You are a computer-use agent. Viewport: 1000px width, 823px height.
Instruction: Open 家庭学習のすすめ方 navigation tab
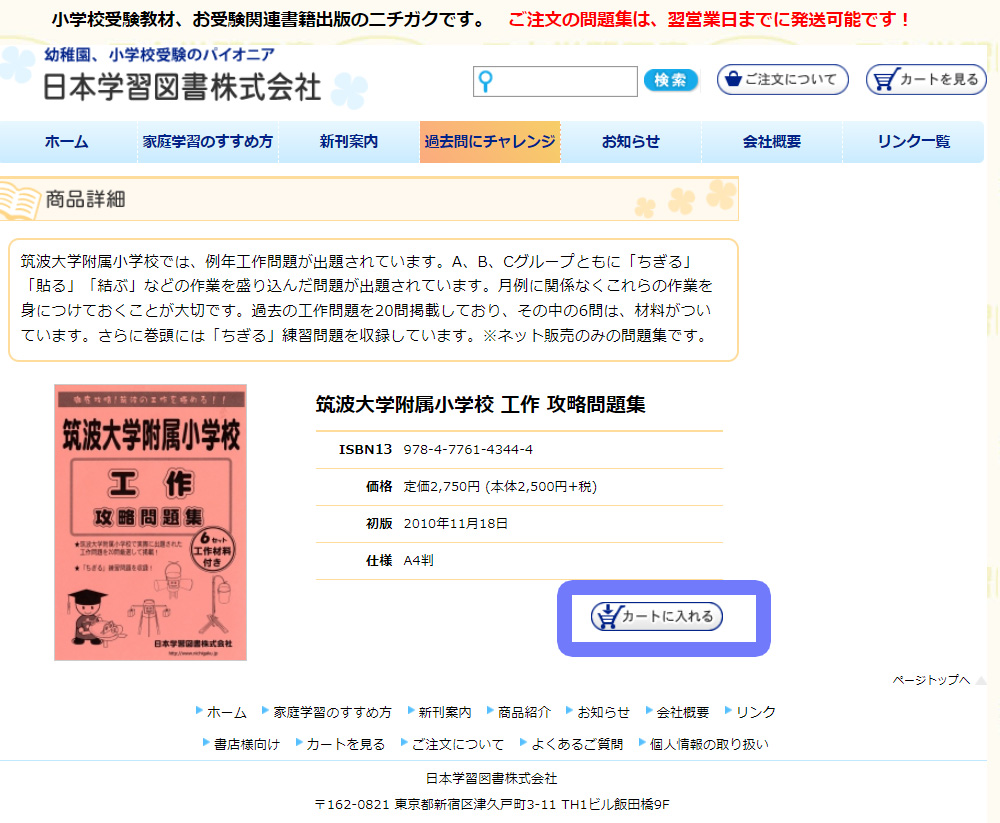208,142
